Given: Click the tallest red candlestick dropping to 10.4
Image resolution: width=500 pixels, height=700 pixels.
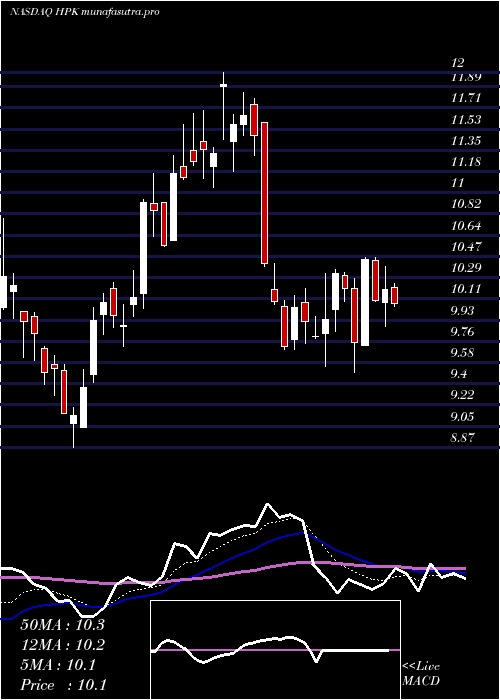Looking at the screenshot, I should [x=264, y=193].
